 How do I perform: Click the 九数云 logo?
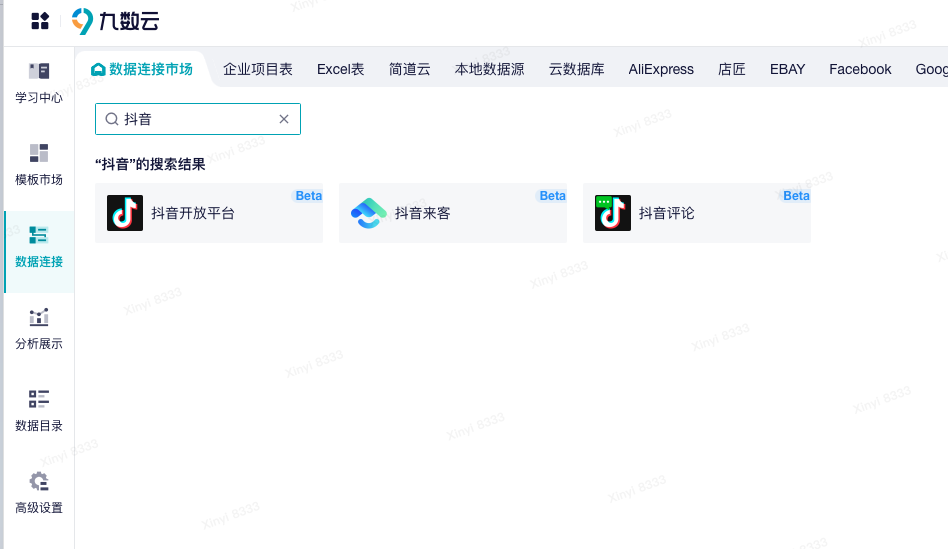pos(115,21)
